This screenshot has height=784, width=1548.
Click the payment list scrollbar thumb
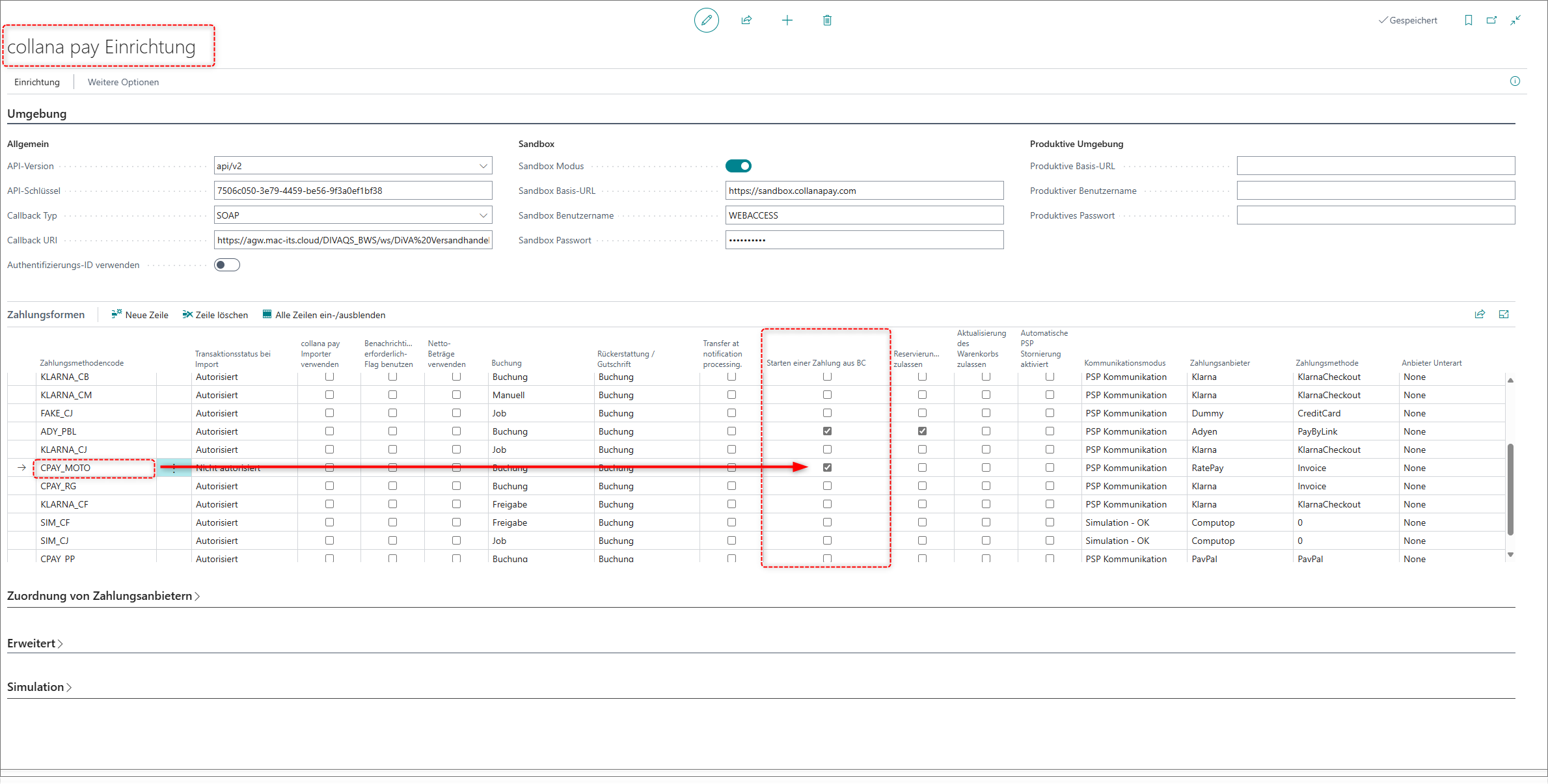coord(1510,489)
